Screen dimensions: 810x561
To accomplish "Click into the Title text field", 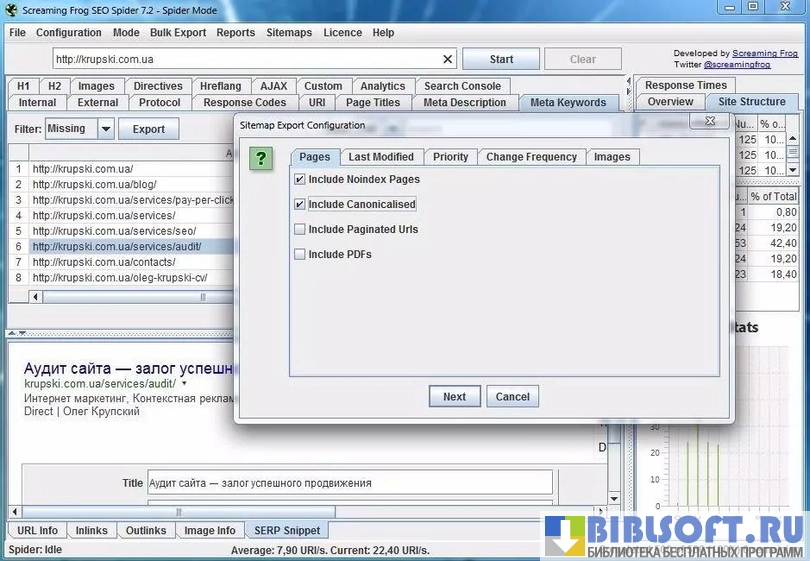I will 350,483.
